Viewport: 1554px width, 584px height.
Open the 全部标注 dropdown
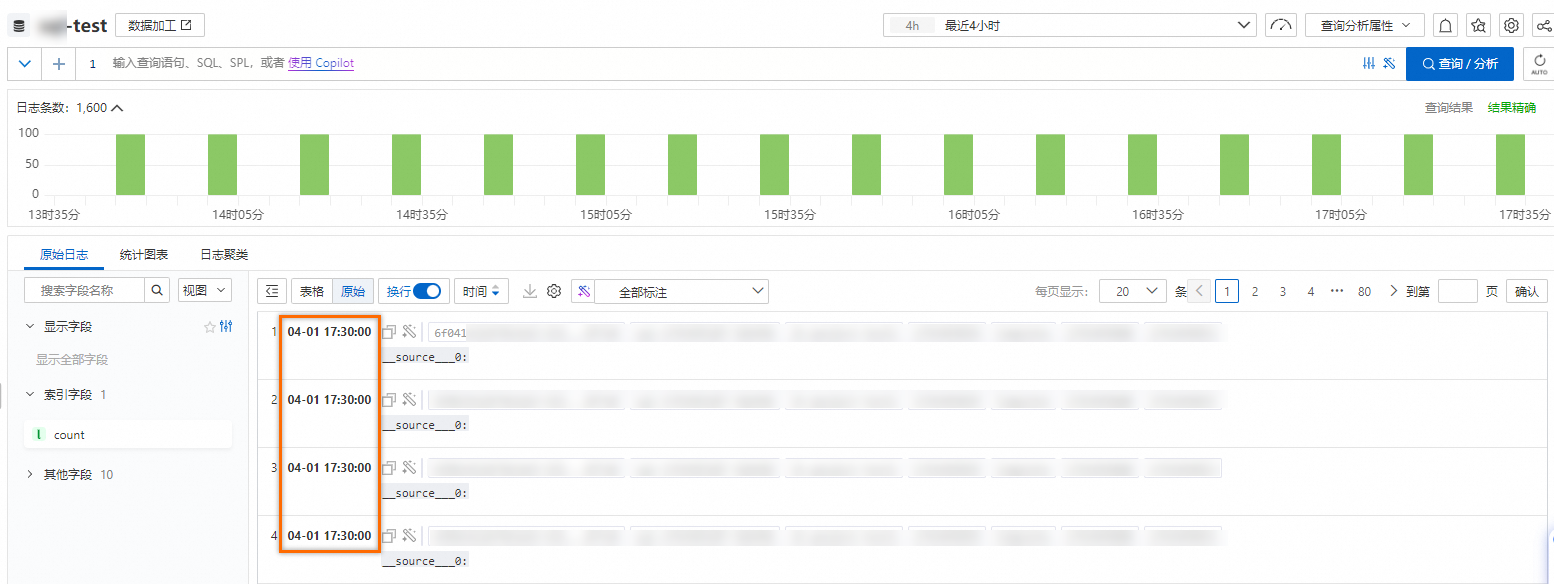click(682, 292)
